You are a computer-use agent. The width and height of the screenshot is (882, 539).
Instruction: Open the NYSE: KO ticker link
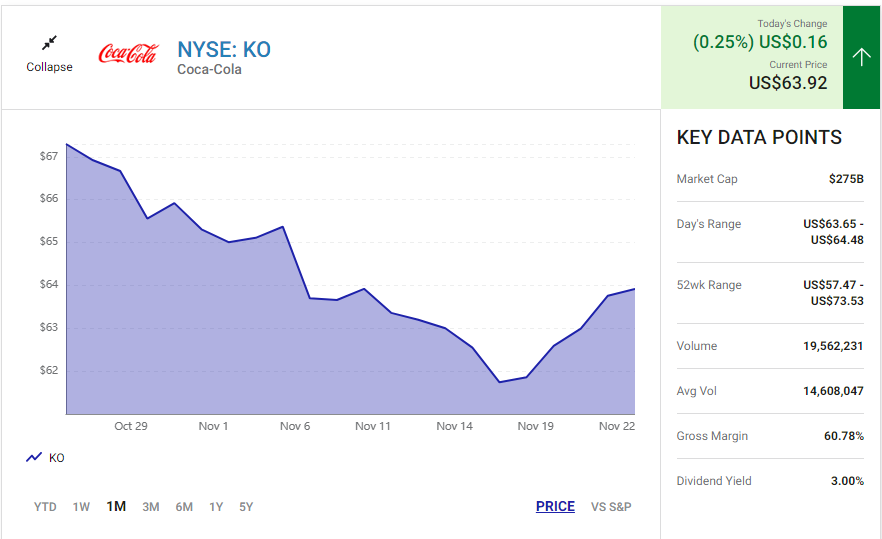[224, 50]
